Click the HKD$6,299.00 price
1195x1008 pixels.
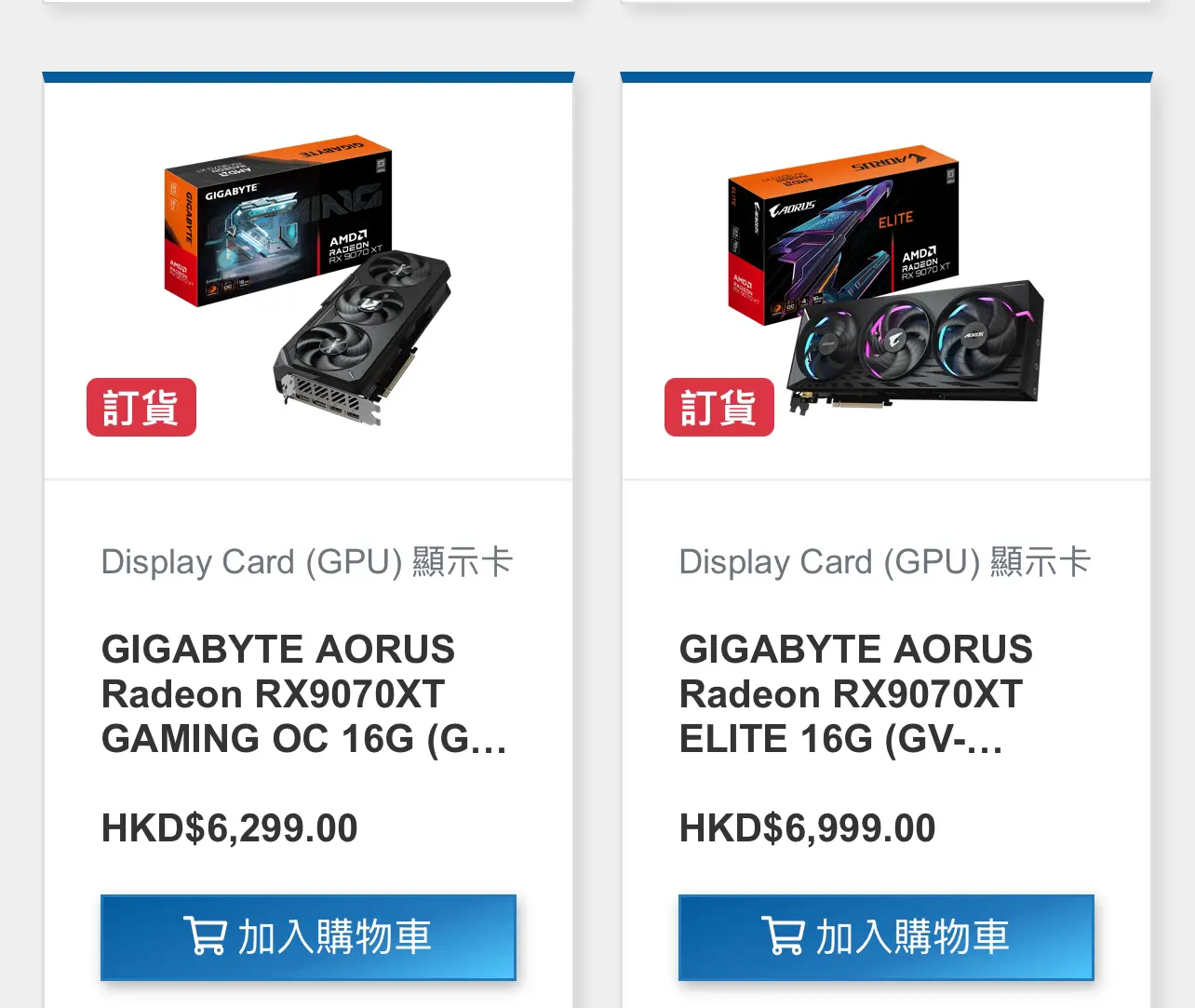tap(229, 828)
